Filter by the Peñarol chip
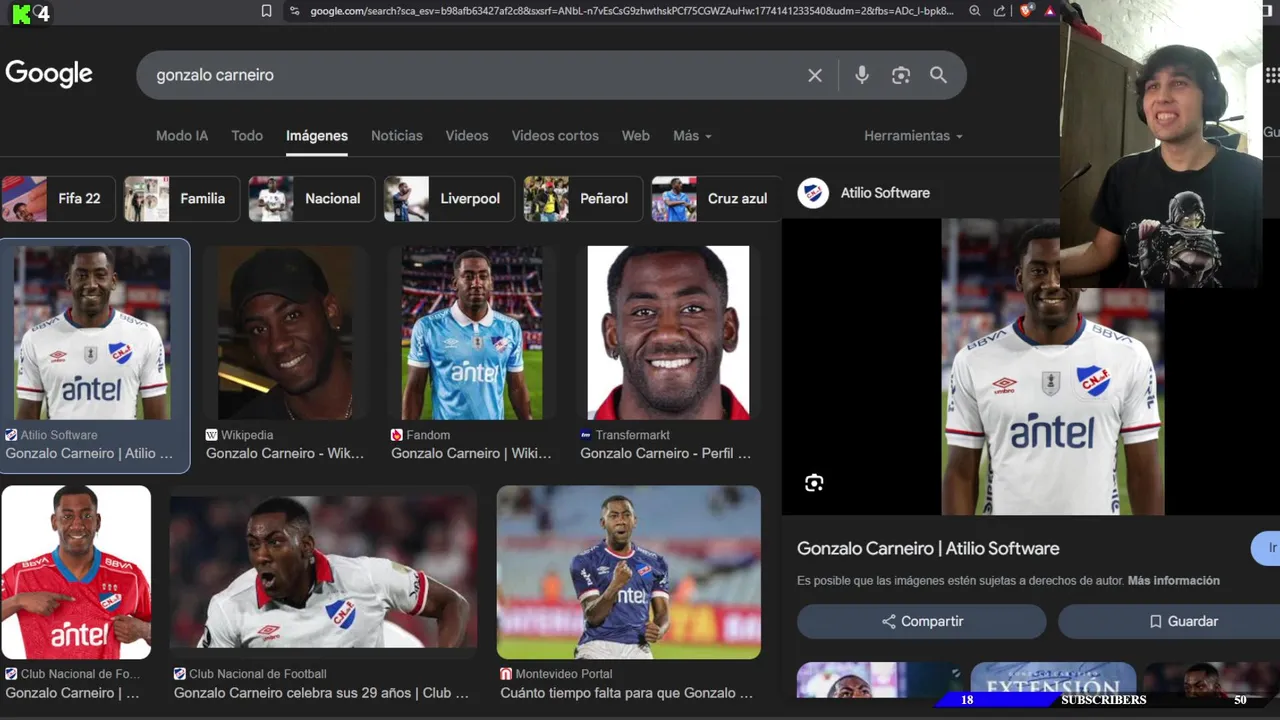The width and height of the screenshot is (1280, 720). (x=583, y=199)
